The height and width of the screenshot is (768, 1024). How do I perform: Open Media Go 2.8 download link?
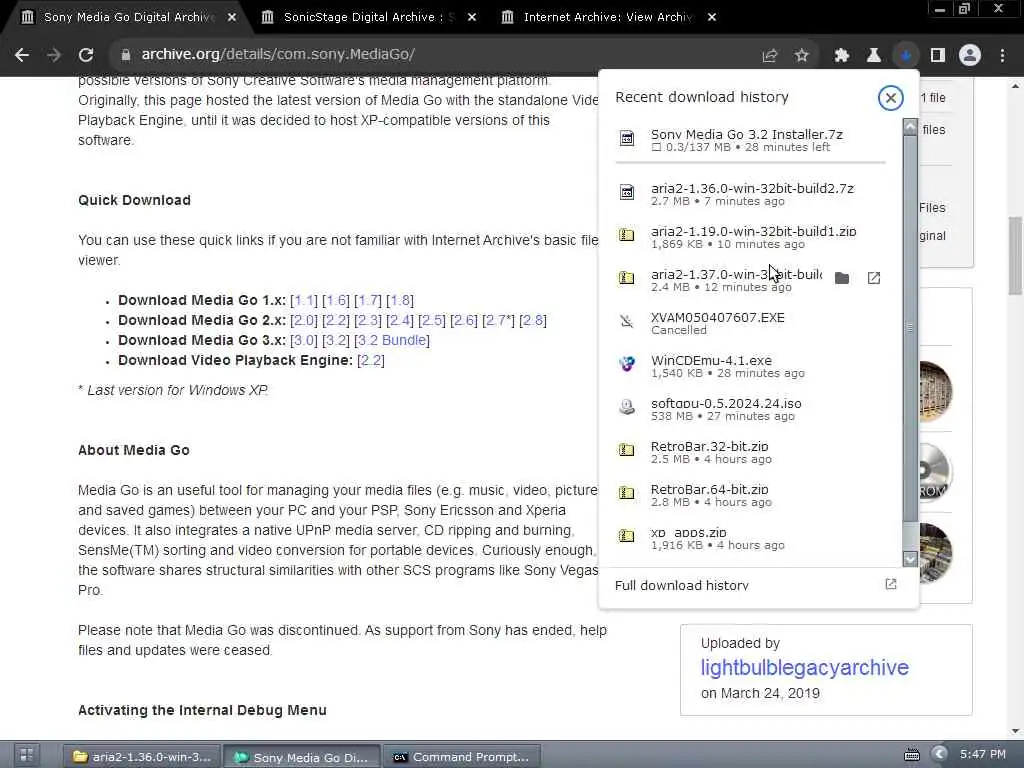coord(533,321)
